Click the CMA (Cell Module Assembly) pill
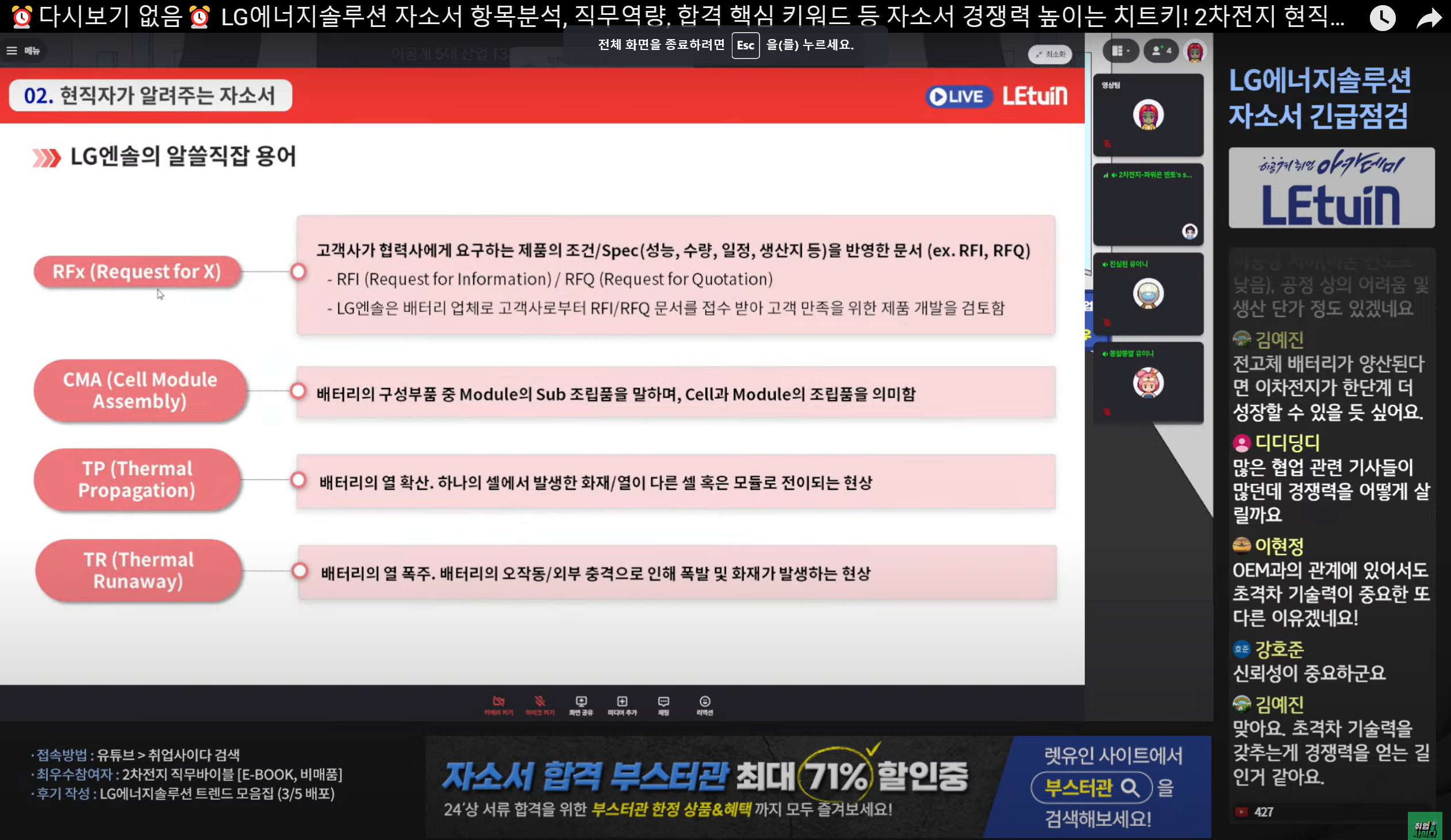Viewport: 1451px width, 840px height. pos(140,391)
